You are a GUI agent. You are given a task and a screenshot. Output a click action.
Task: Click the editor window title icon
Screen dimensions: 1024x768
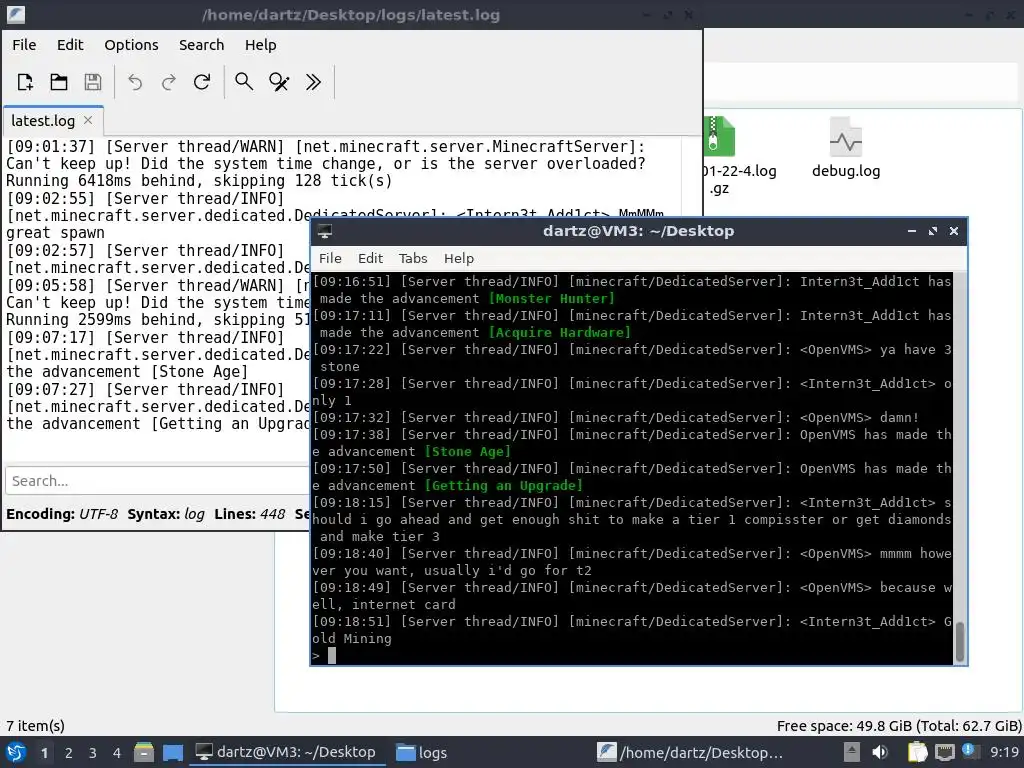coord(16,14)
